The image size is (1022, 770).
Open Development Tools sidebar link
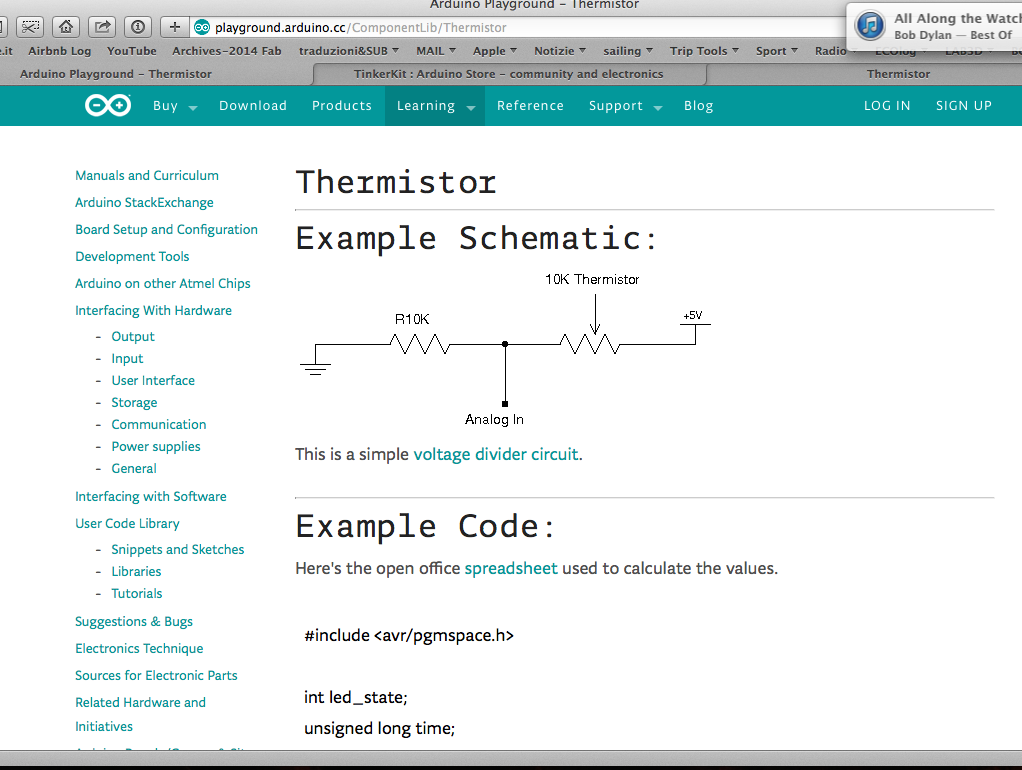[x=132, y=256]
